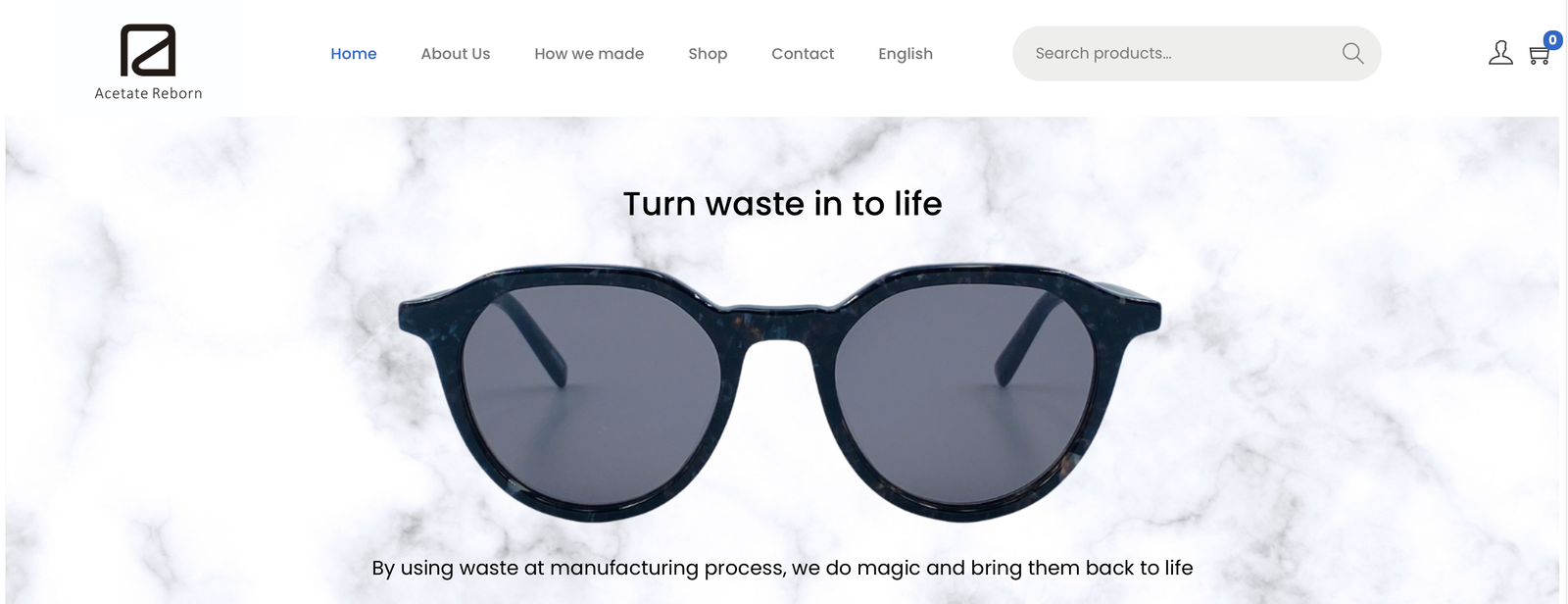
Task: Open the Contact page
Action: coord(803,54)
